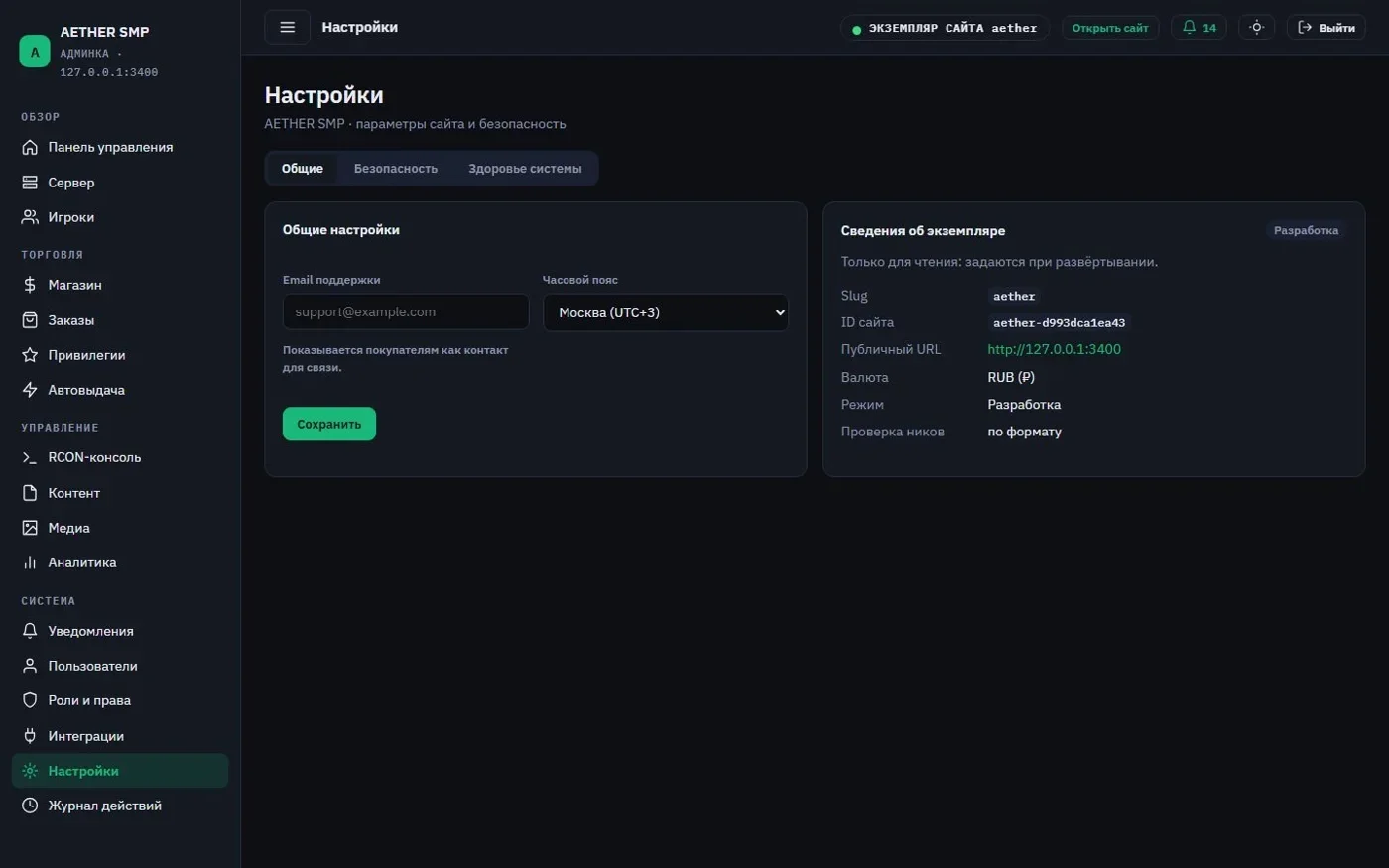The width and height of the screenshot is (1389, 868).
Task: Click the Контент file icon
Action: (x=30, y=493)
